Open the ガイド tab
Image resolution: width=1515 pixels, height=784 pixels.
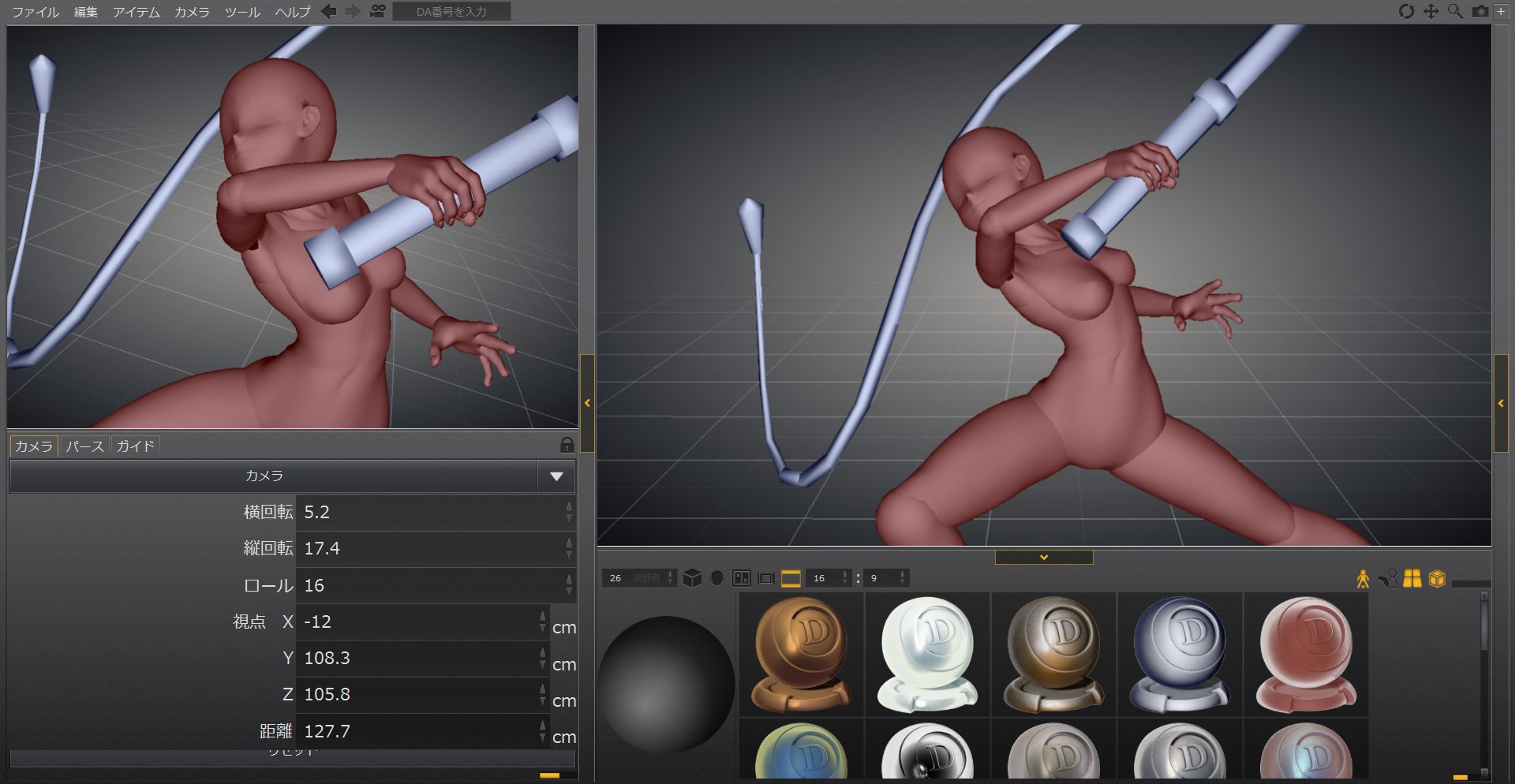coord(136,446)
